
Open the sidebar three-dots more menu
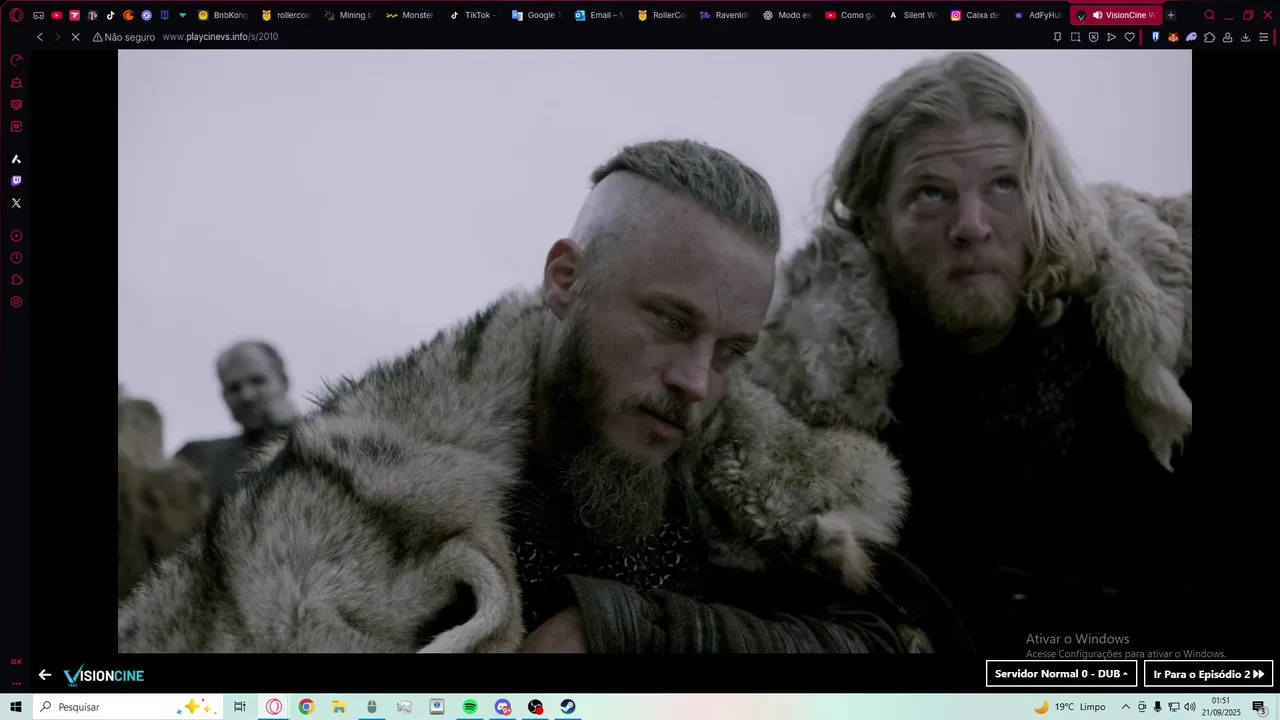pyautogui.click(x=16, y=683)
